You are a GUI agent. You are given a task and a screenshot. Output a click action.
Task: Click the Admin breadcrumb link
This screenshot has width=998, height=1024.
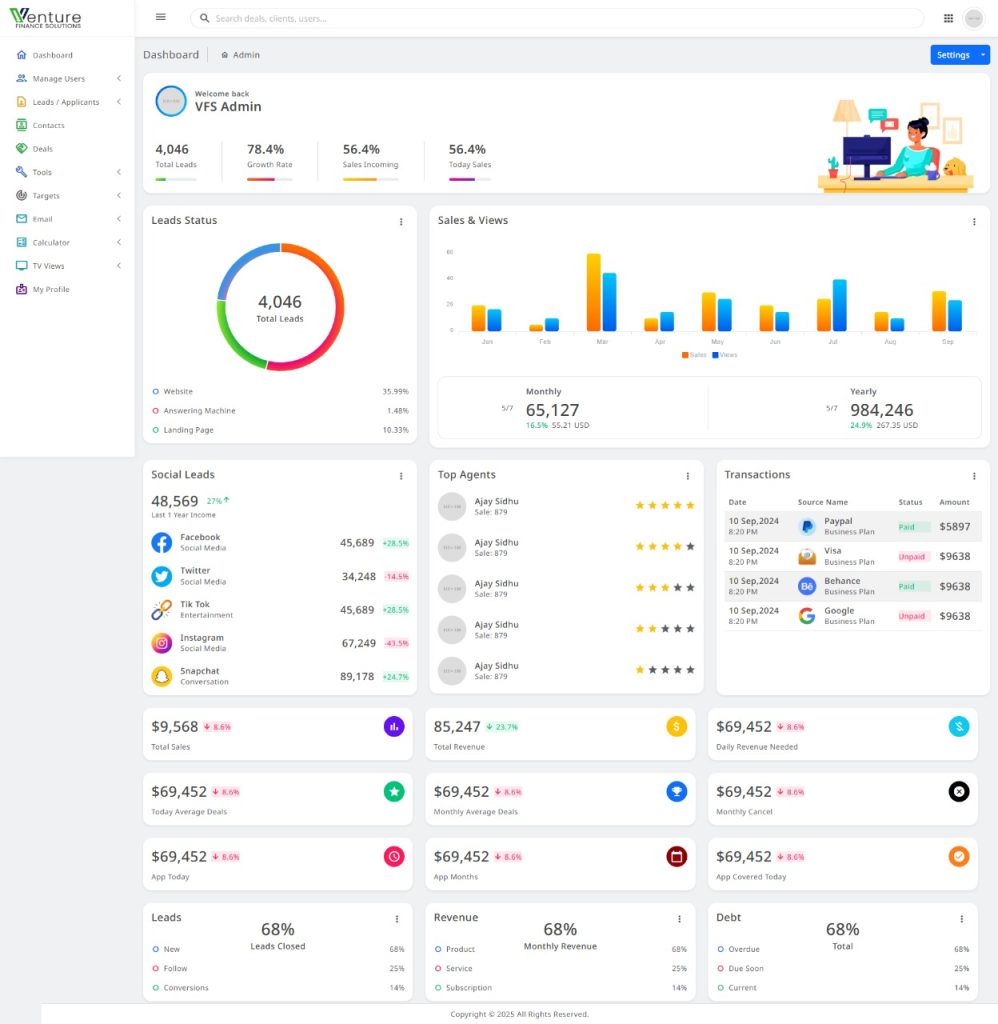click(245, 55)
